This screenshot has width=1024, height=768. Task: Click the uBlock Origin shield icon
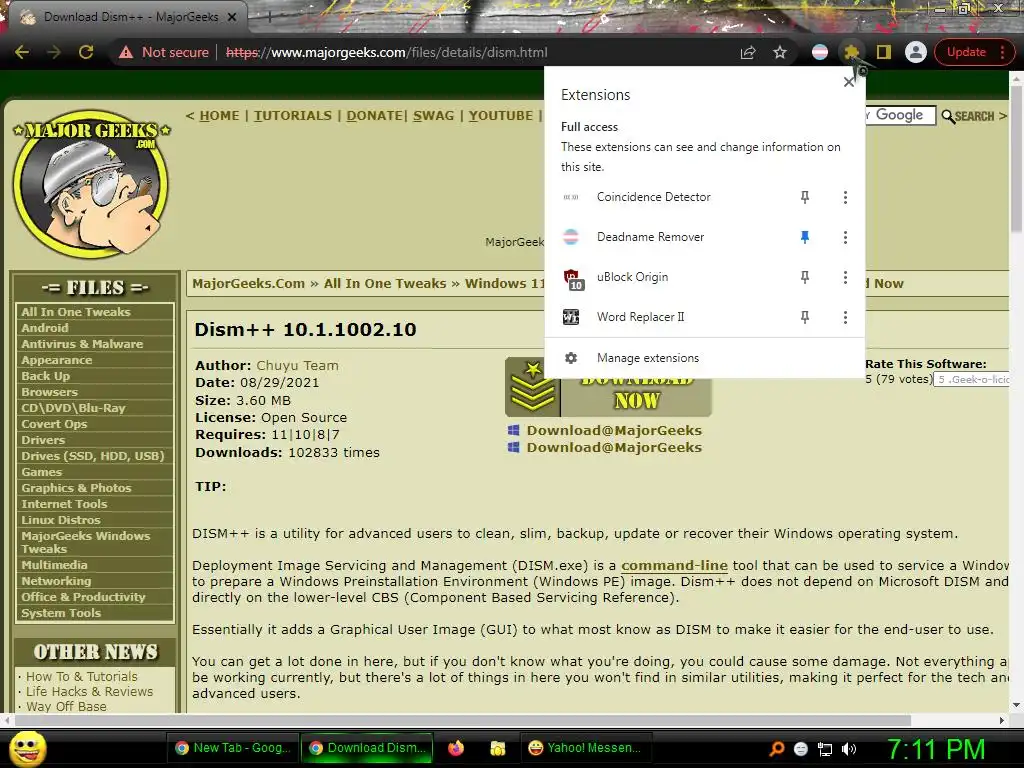tap(572, 278)
